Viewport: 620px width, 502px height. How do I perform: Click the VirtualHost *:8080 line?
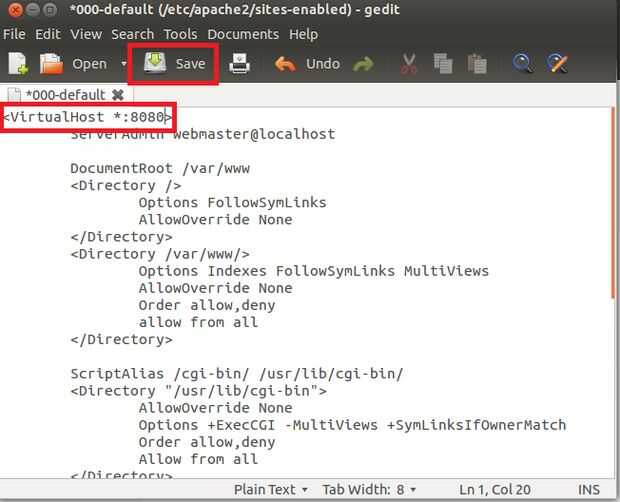(88, 117)
